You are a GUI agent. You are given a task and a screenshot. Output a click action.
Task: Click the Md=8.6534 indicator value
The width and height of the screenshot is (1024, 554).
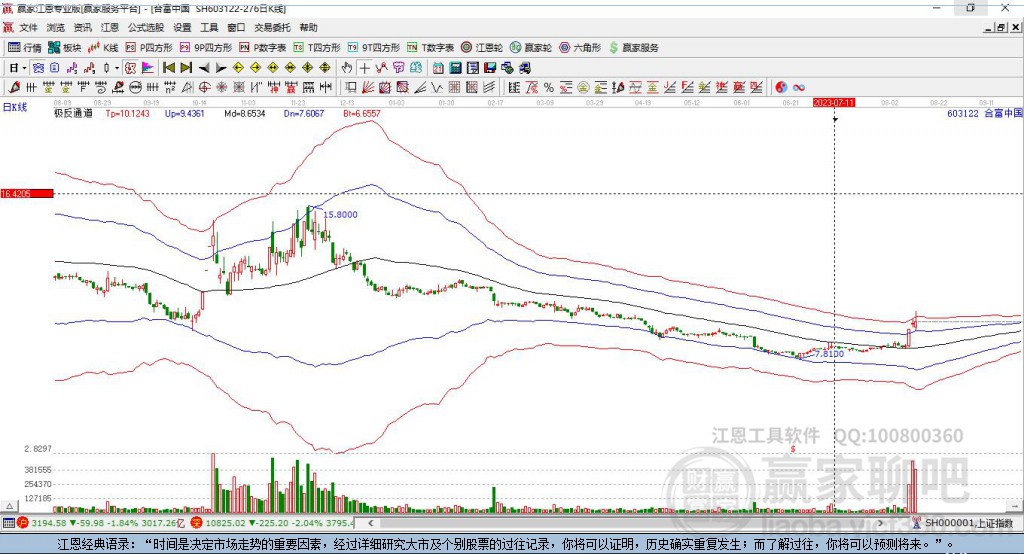pos(245,113)
